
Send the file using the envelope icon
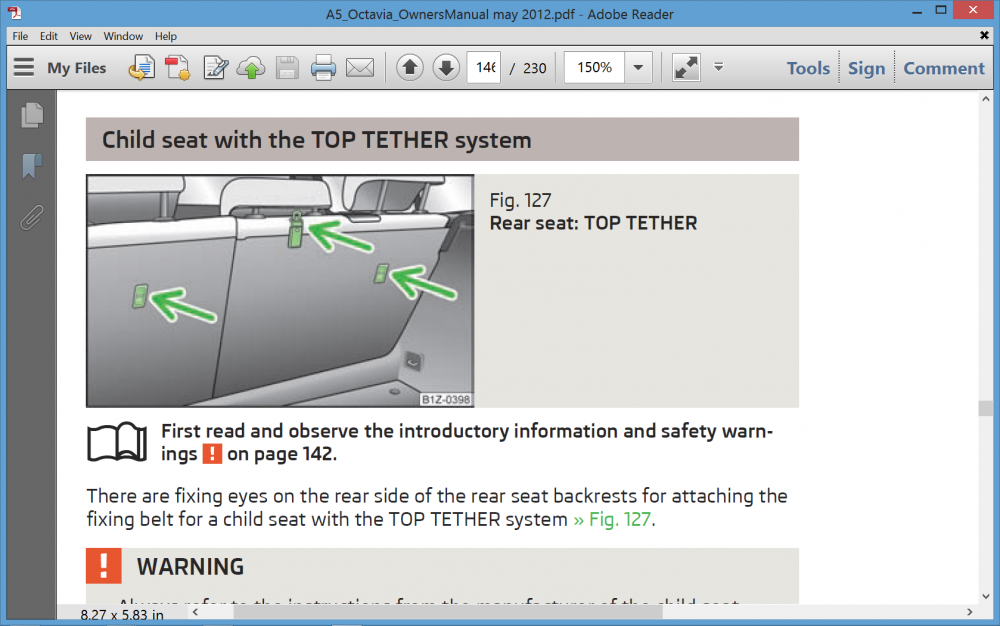360,68
